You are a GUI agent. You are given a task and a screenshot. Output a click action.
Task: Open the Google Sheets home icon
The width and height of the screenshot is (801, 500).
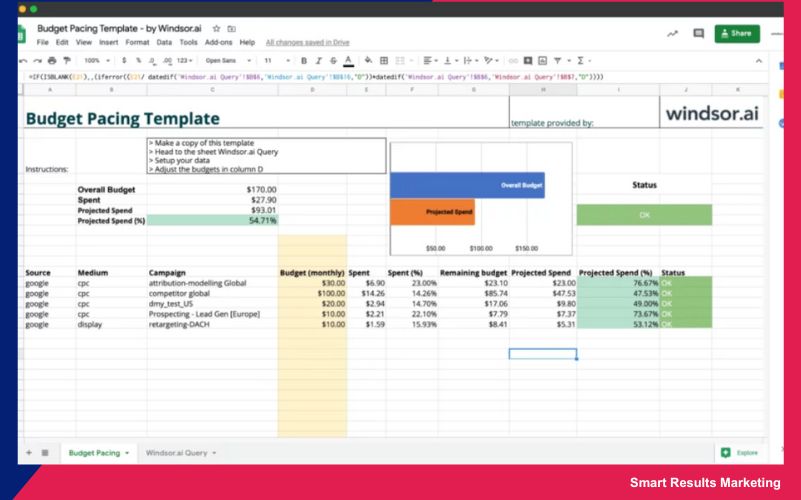click(21, 35)
